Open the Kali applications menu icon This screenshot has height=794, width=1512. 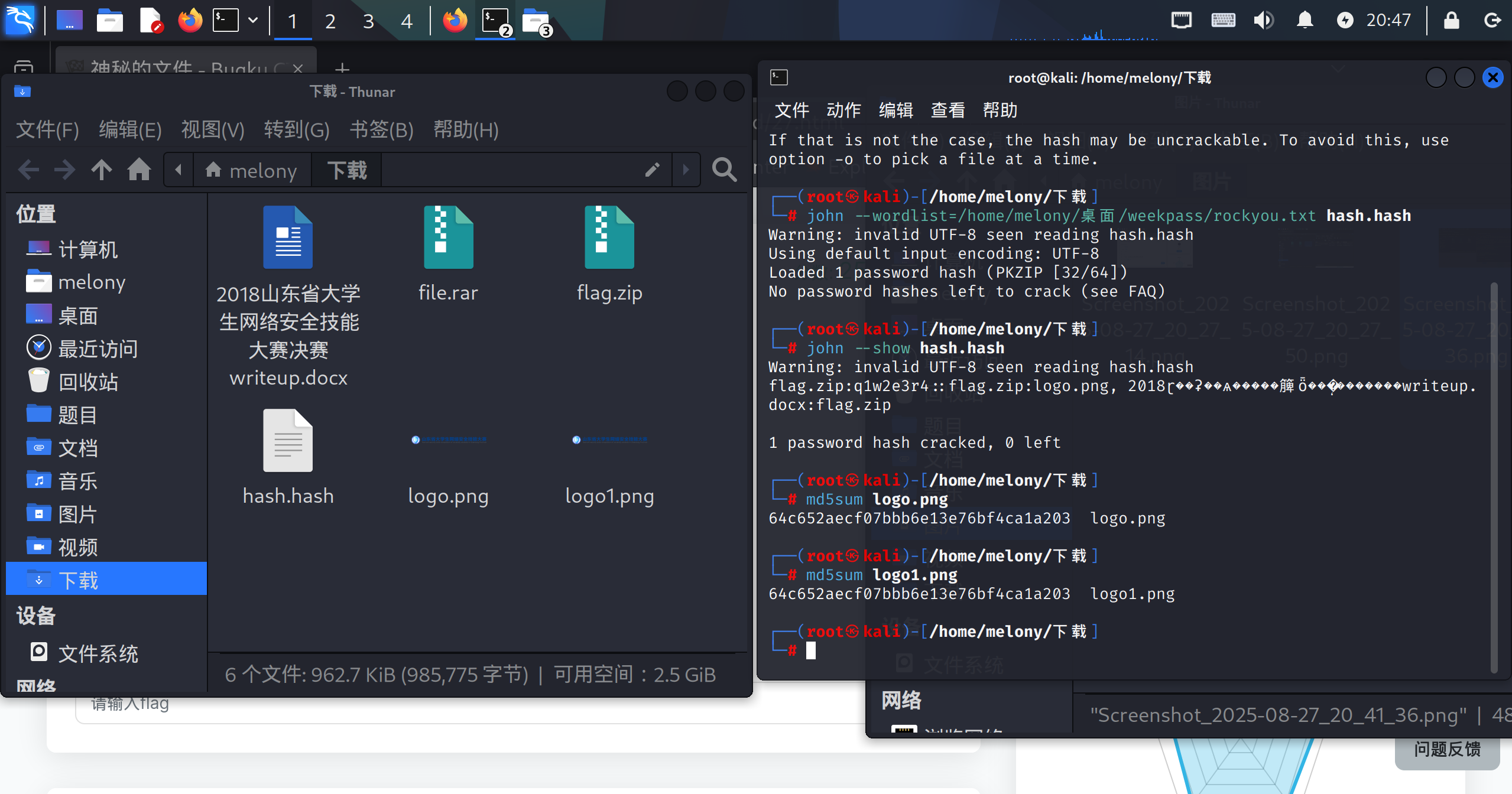(x=20, y=20)
